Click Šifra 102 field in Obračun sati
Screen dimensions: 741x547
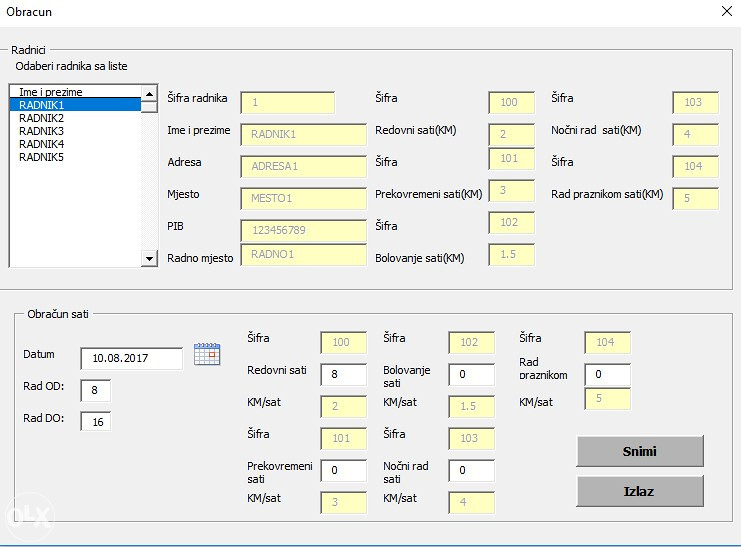[x=471, y=343]
